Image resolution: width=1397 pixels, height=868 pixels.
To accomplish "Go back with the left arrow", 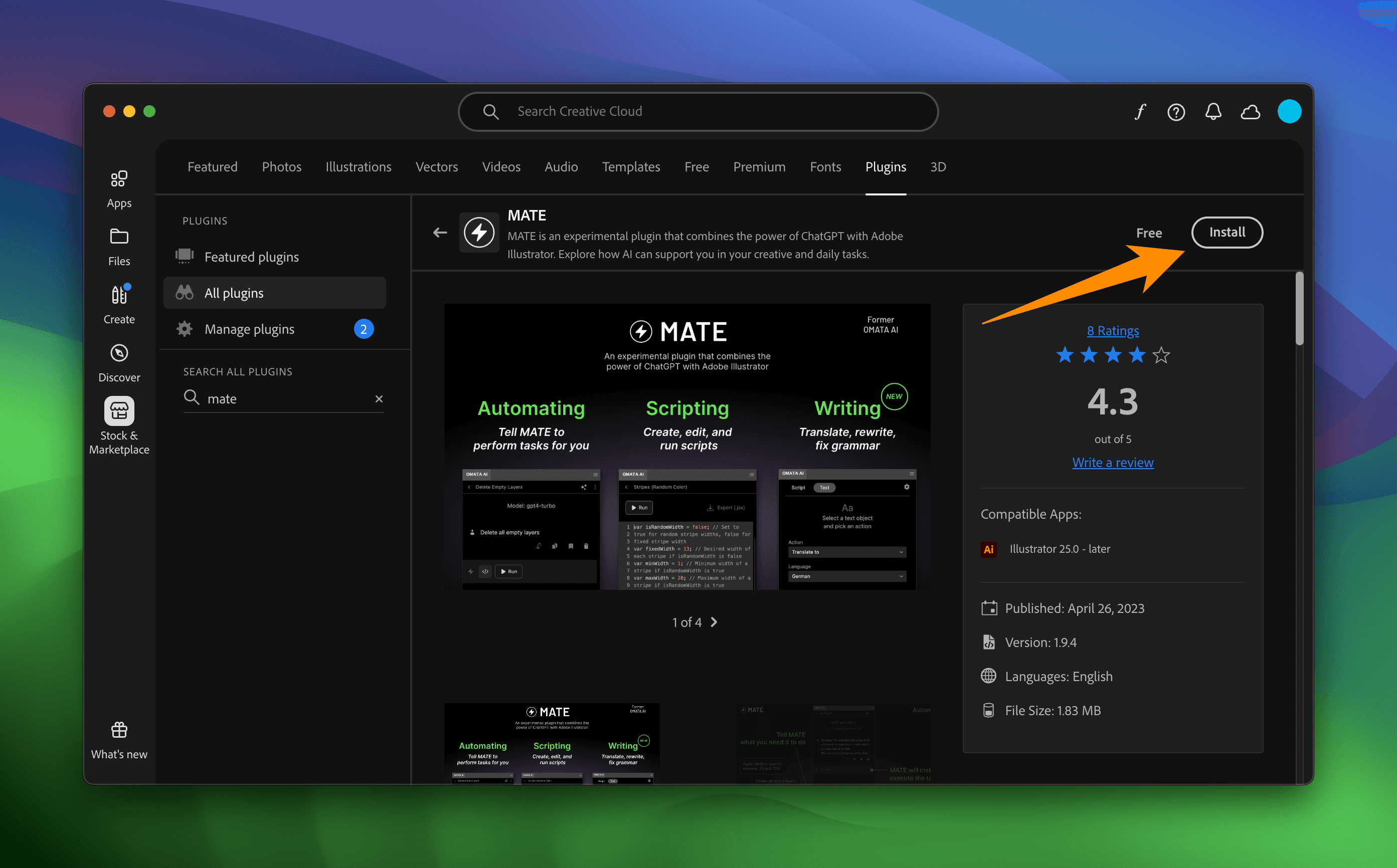I will point(440,233).
